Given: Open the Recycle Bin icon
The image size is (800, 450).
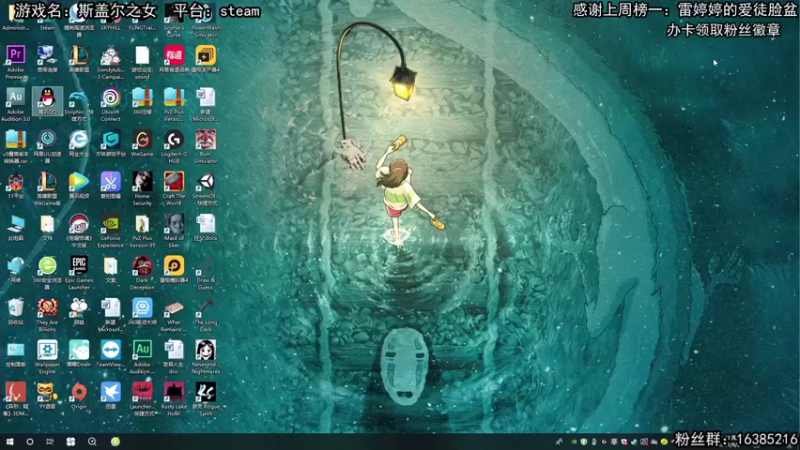Looking at the screenshot, I should (x=16, y=312).
